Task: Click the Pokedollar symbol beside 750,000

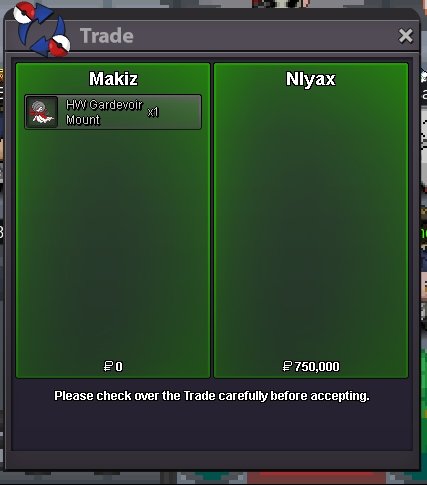Action: 287,366
